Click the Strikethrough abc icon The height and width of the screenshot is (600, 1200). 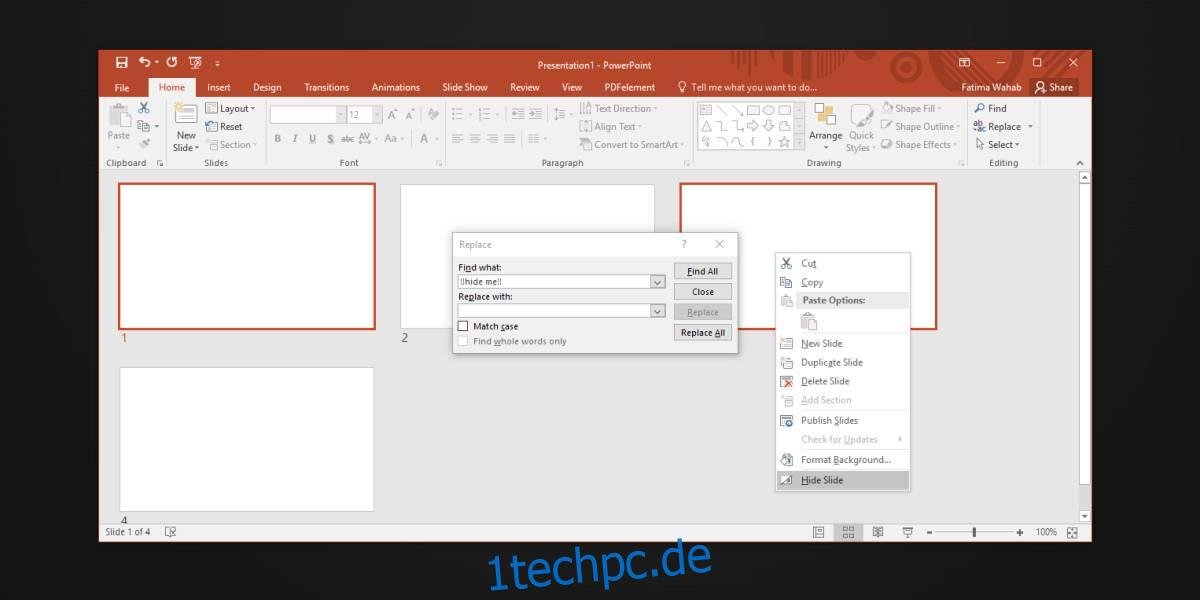348,139
